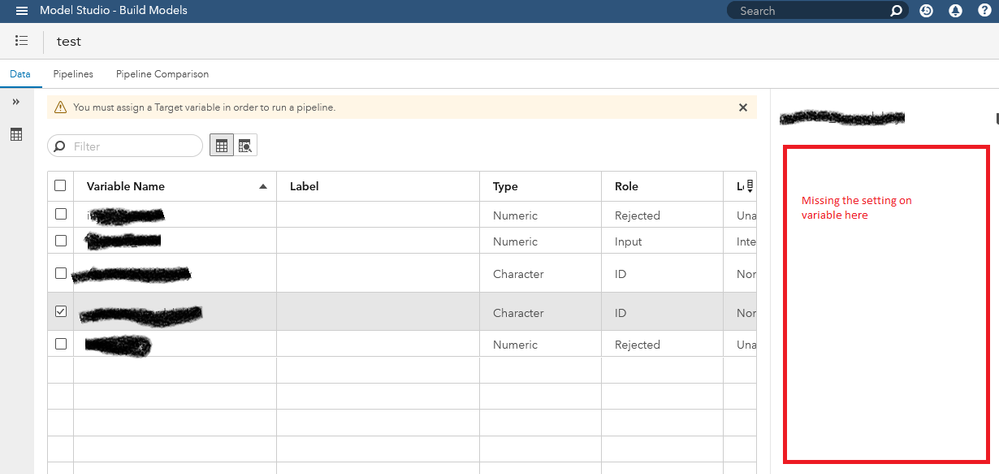Uncheck the selected fourth row checkbox
The width and height of the screenshot is (999, 474).
point(60,312)
